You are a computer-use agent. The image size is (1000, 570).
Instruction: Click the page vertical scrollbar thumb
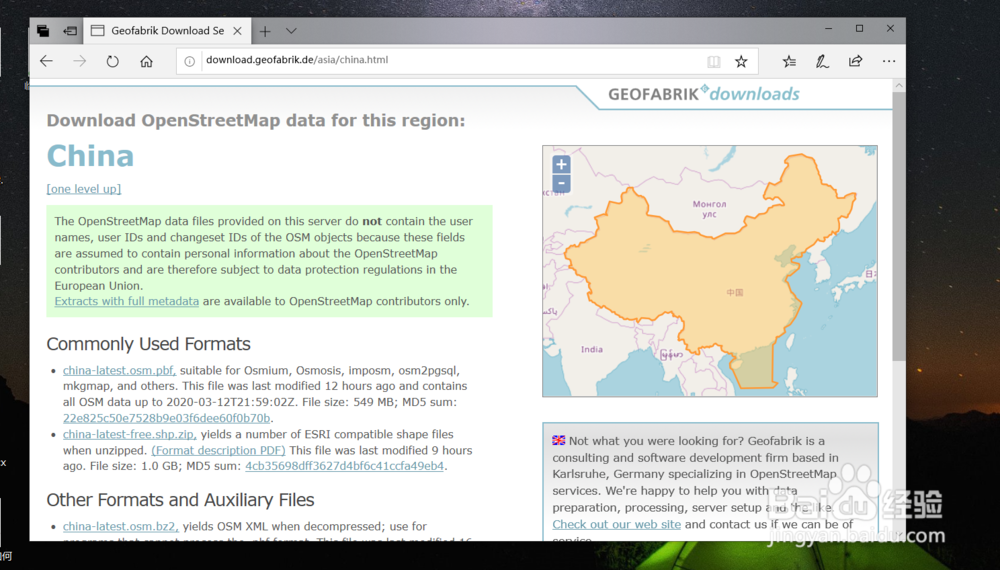[899, 226]
